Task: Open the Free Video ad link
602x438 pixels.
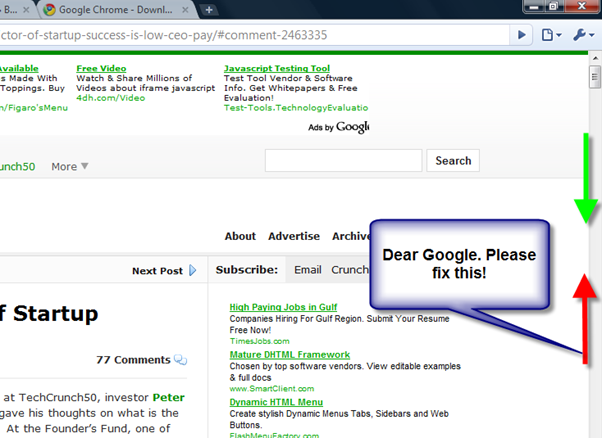Action: coord(101,68)
